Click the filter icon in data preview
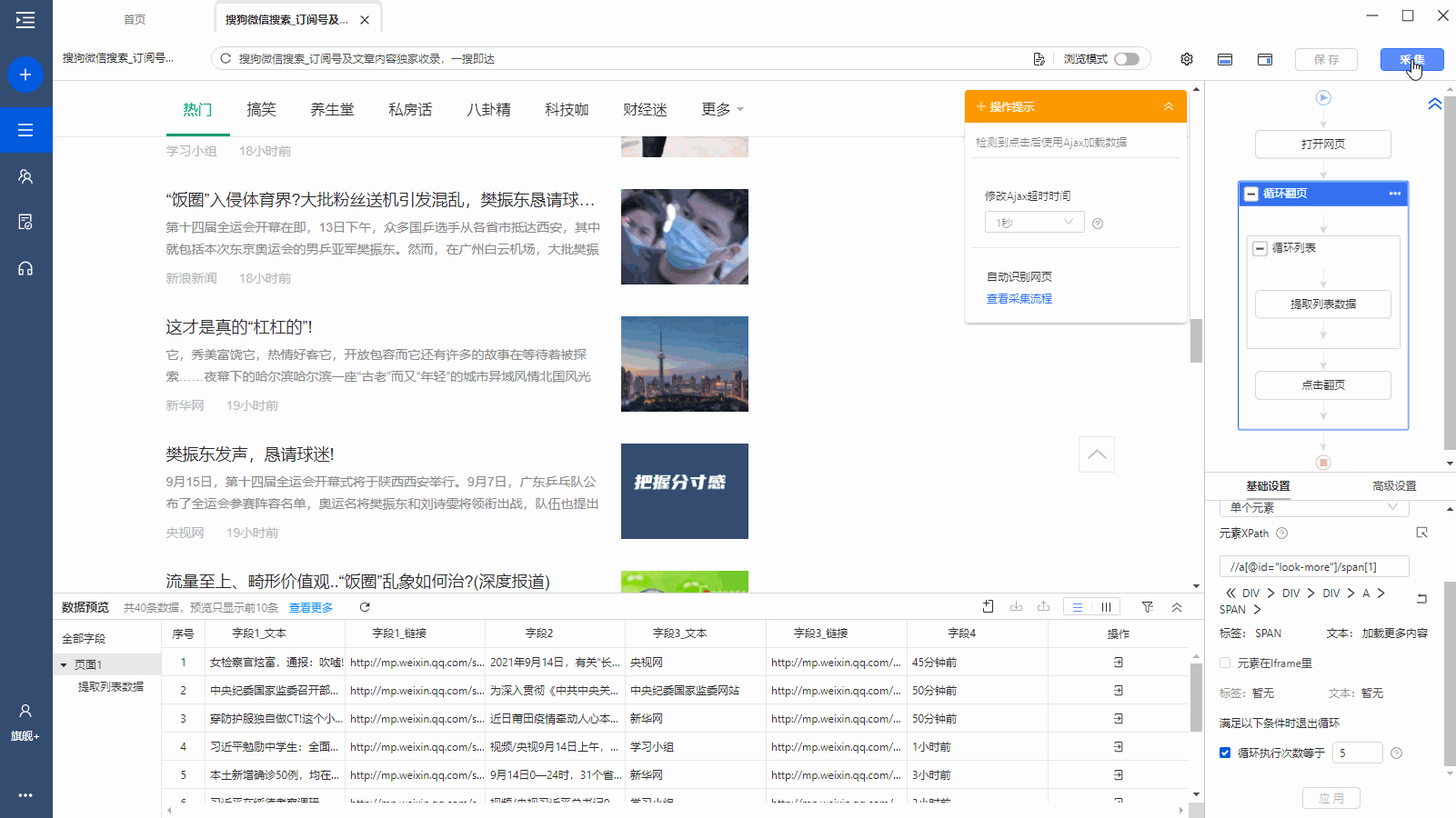This screenshot has width=1456, height=818. [1148, 607]
